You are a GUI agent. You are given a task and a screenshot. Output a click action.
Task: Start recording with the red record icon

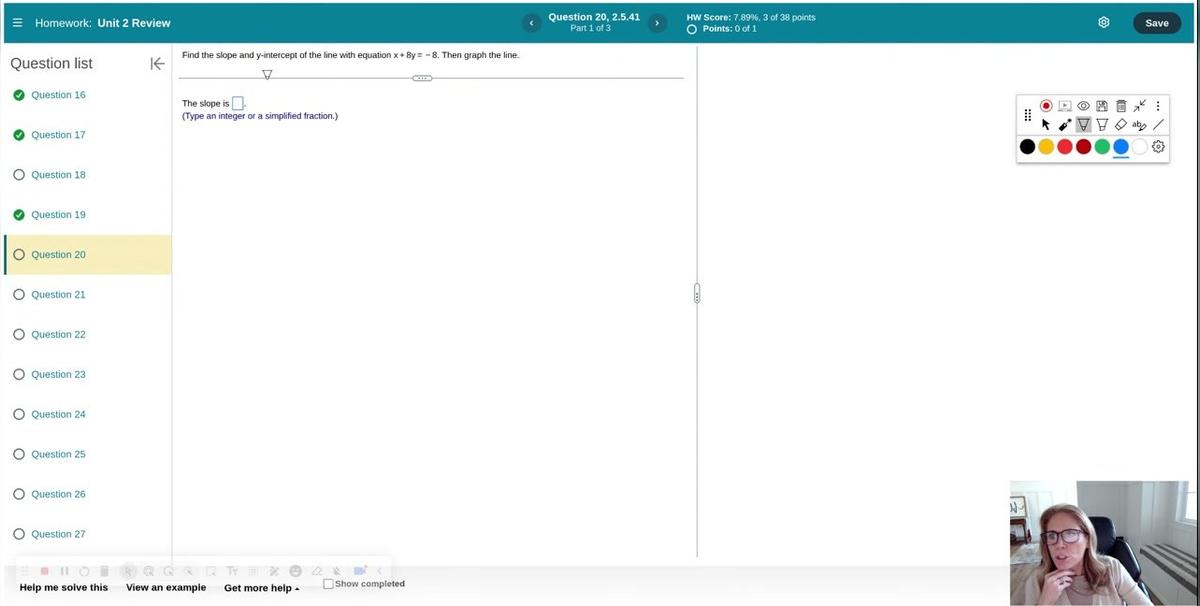coord(1046,105)
